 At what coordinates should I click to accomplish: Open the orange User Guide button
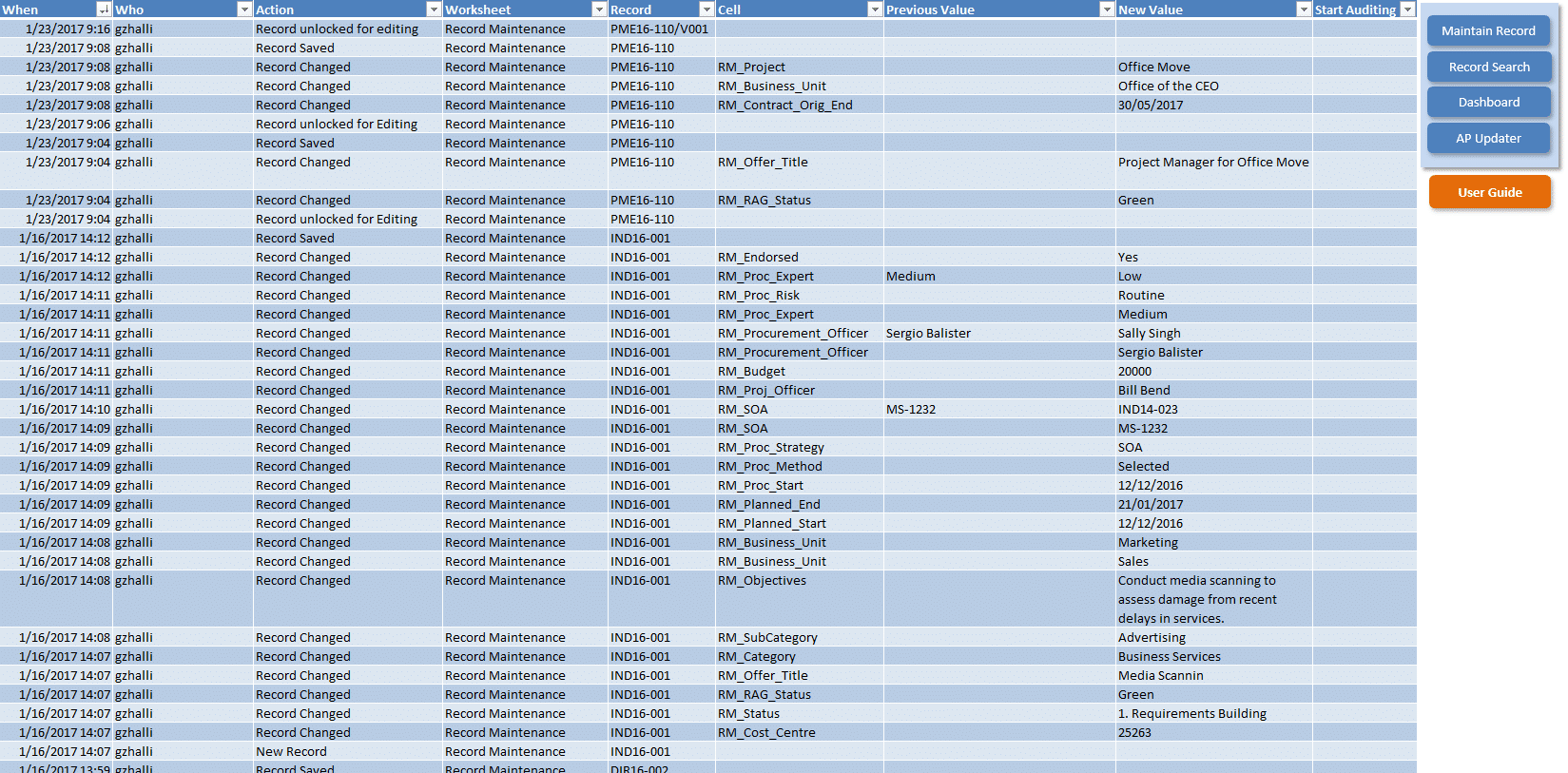tap(1489, 192)
